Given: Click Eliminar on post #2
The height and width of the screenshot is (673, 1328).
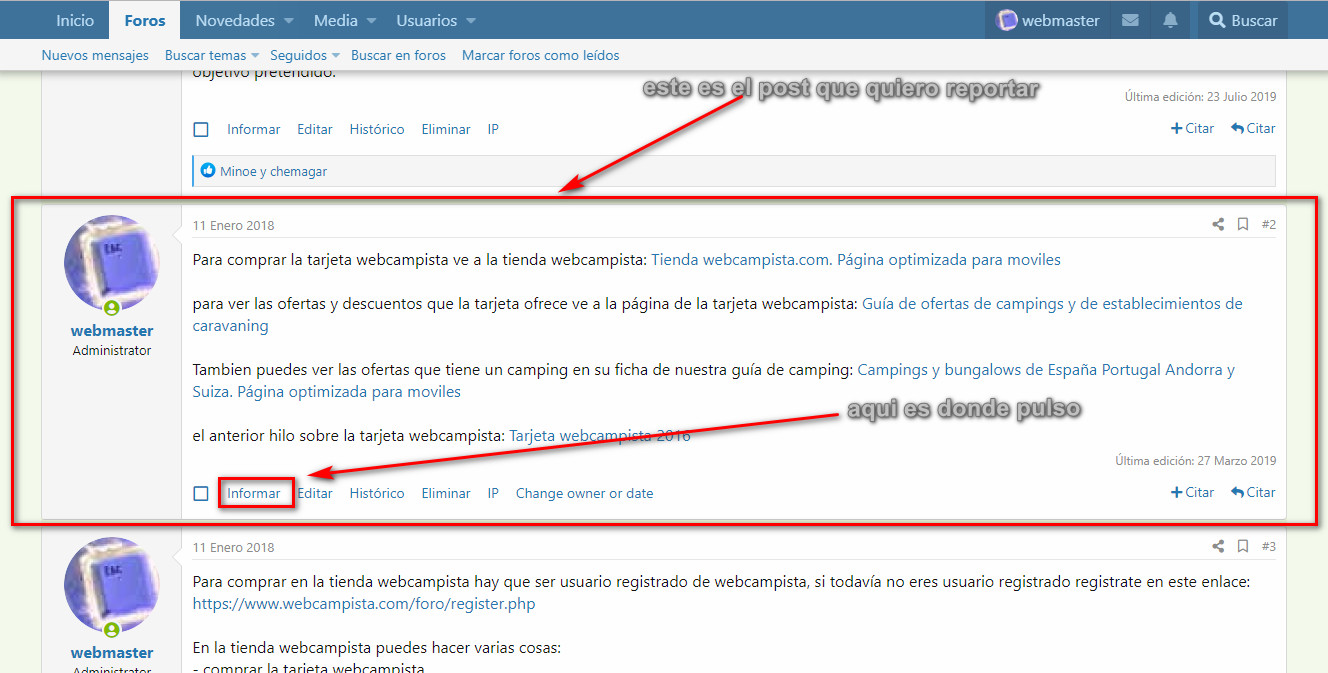Looking at the screenshot, I should tap(446, 493).
